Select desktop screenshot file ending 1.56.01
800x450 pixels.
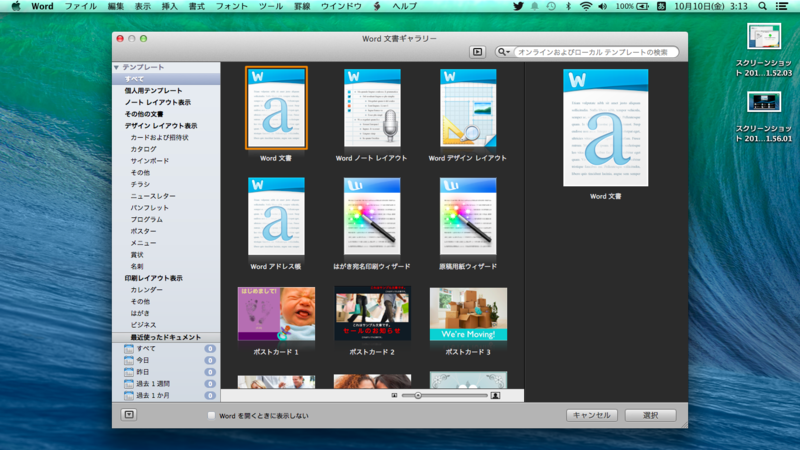pos(764,116)
